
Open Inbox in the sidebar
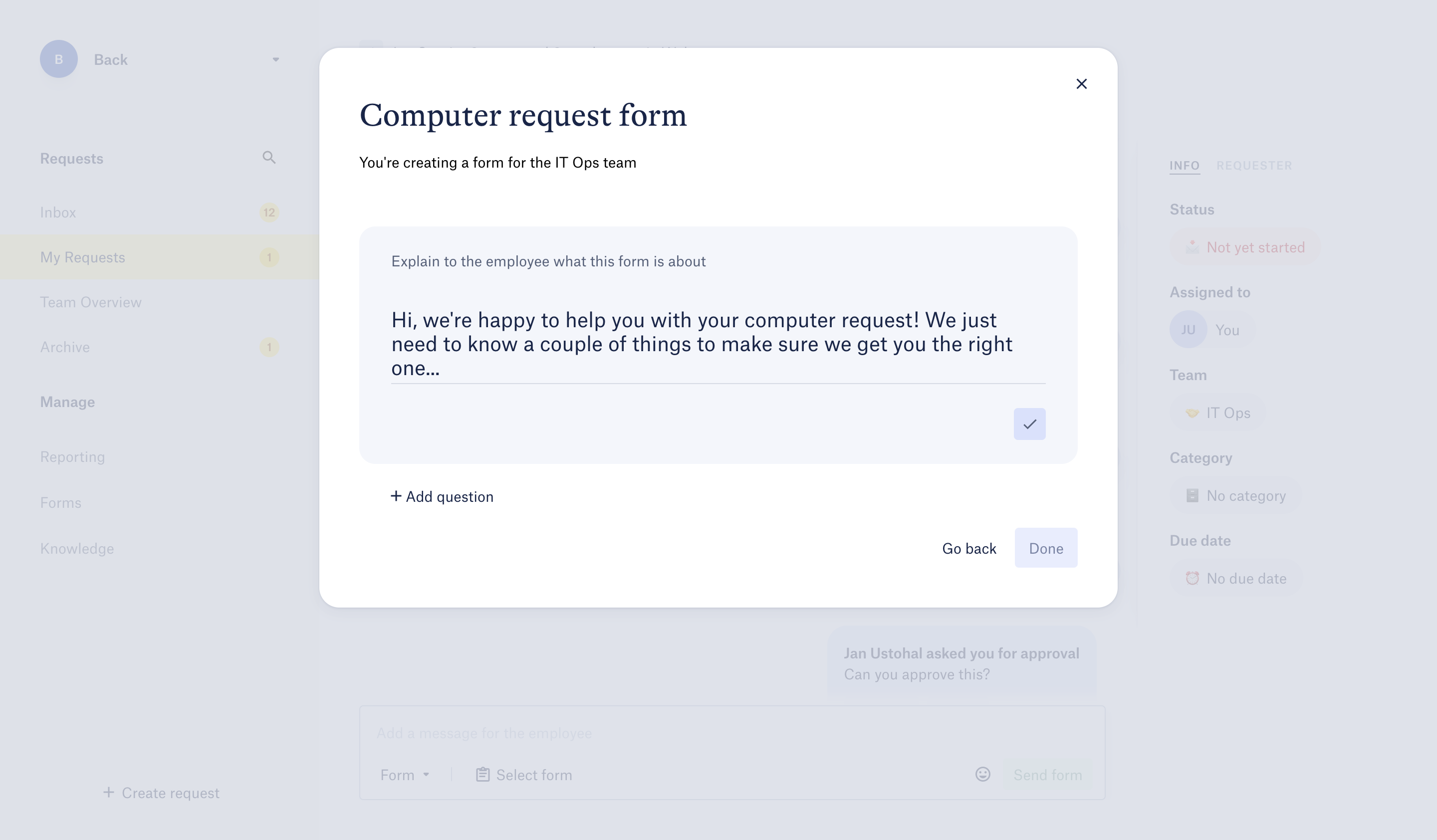[58, 212]
